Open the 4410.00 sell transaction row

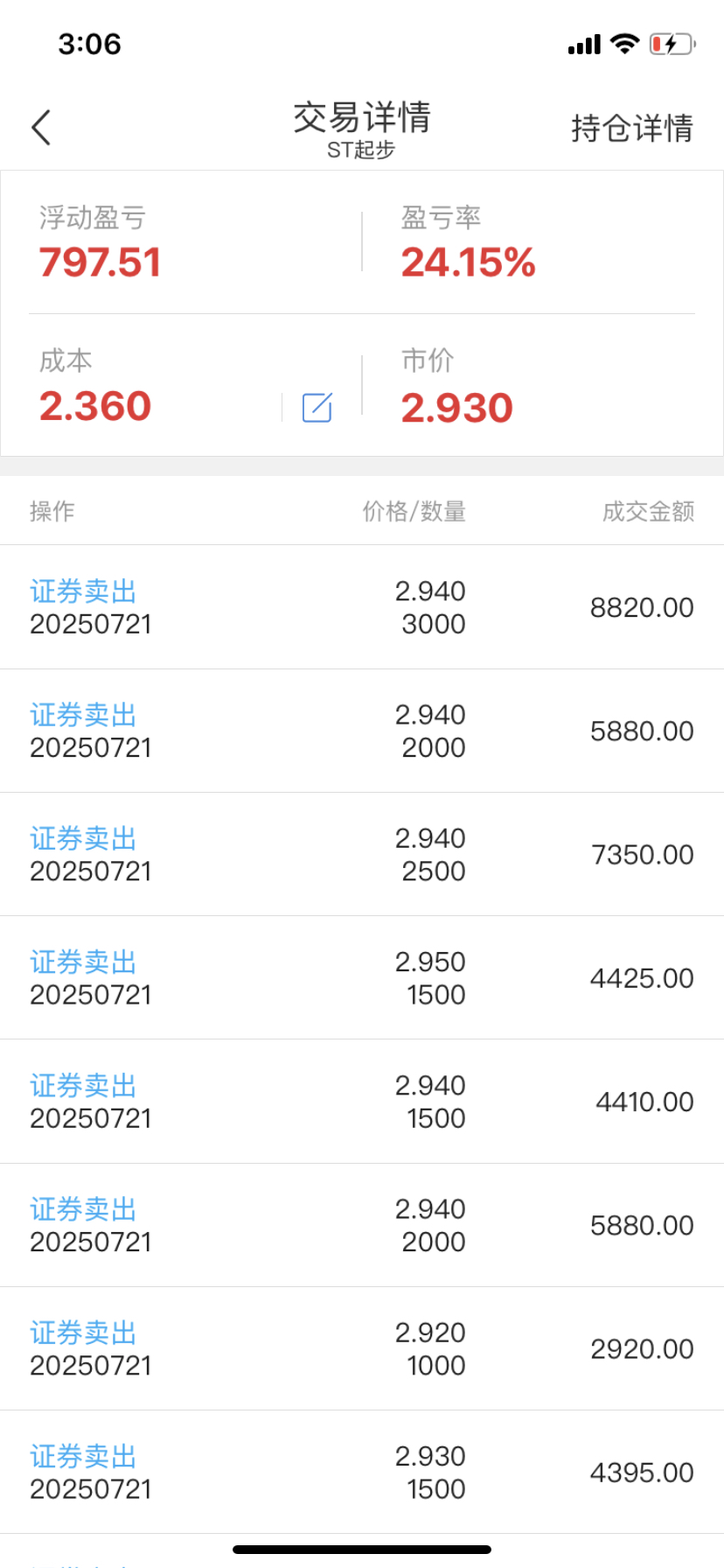point(362,1102)
